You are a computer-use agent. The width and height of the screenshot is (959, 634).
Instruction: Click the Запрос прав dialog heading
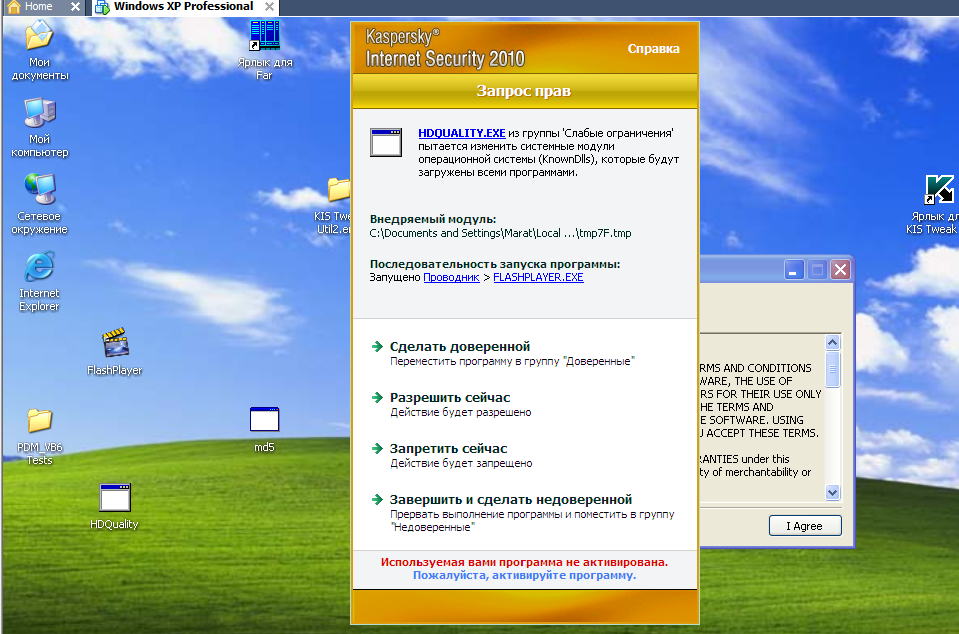click(x=524, y=91)
